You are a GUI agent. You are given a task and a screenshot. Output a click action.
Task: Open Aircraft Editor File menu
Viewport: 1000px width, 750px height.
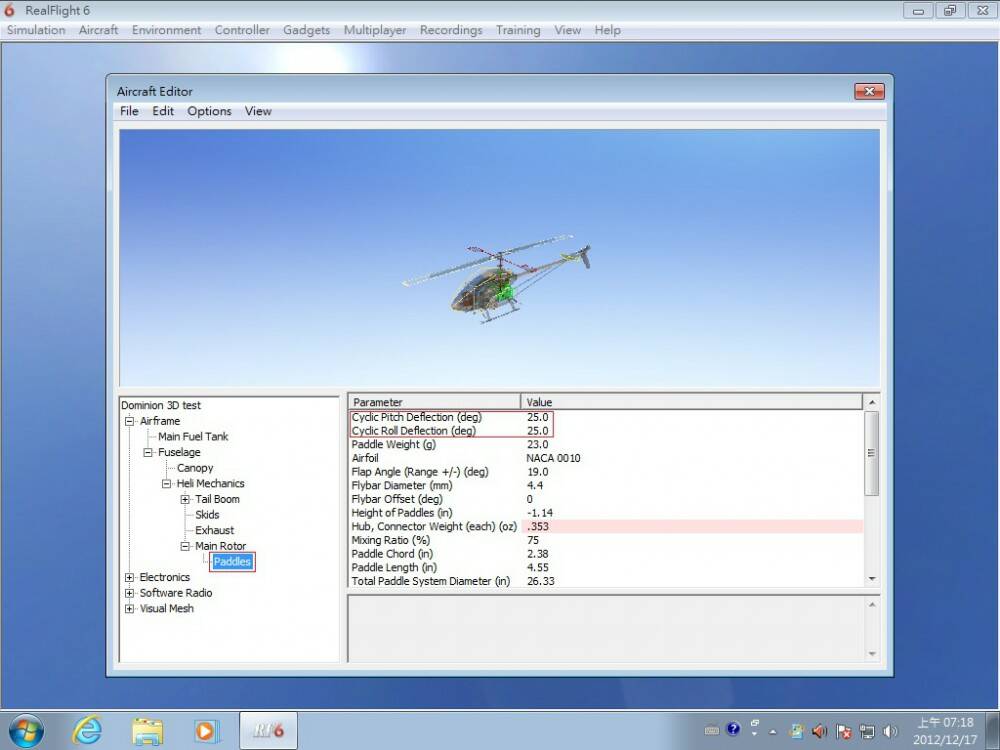(129, 111)
